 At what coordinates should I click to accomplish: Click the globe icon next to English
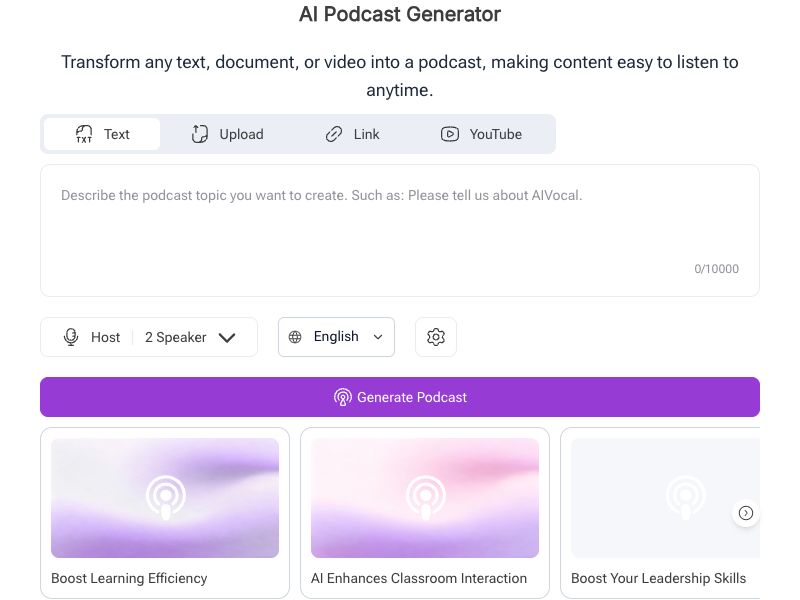[297, 337]
